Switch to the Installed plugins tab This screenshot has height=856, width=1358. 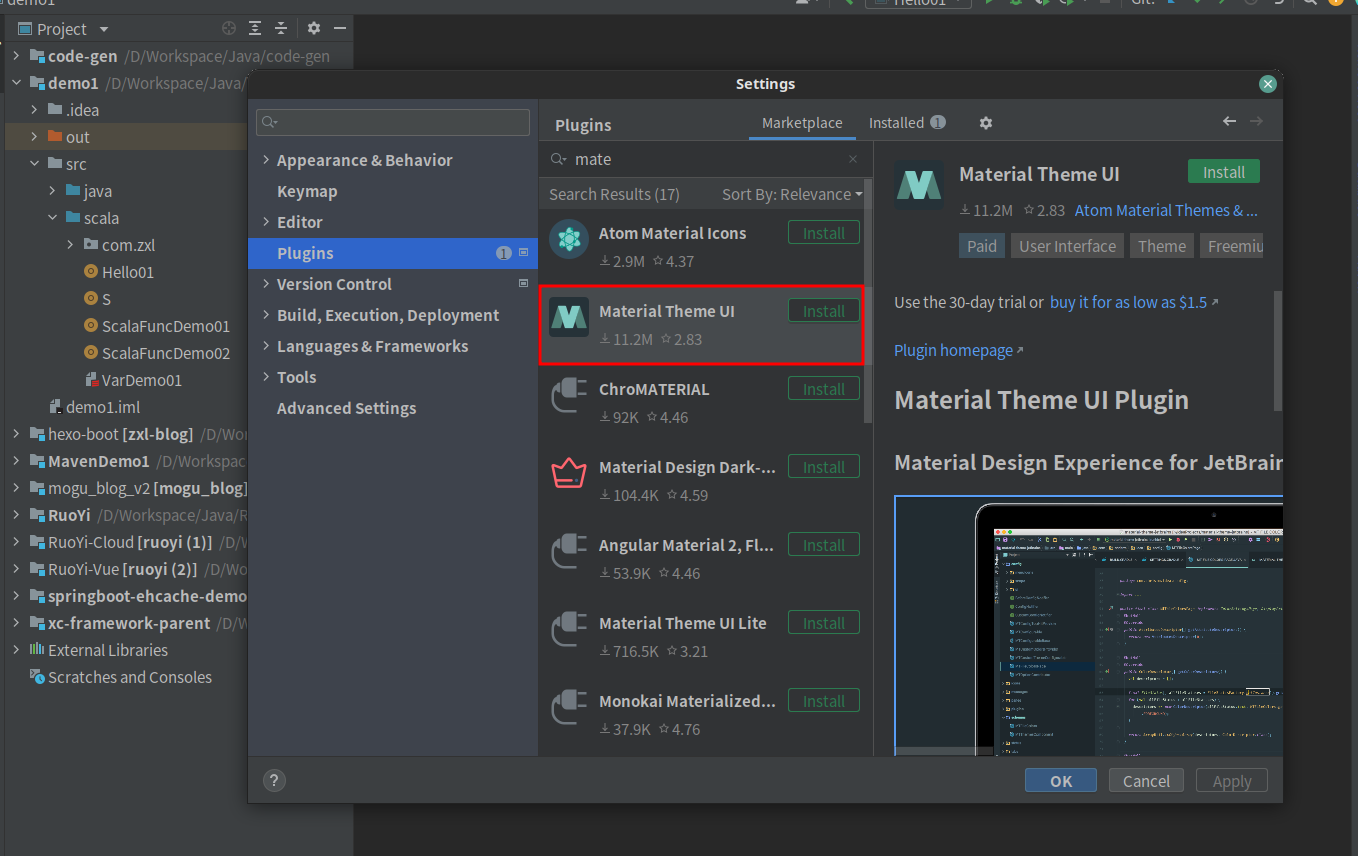898,122
